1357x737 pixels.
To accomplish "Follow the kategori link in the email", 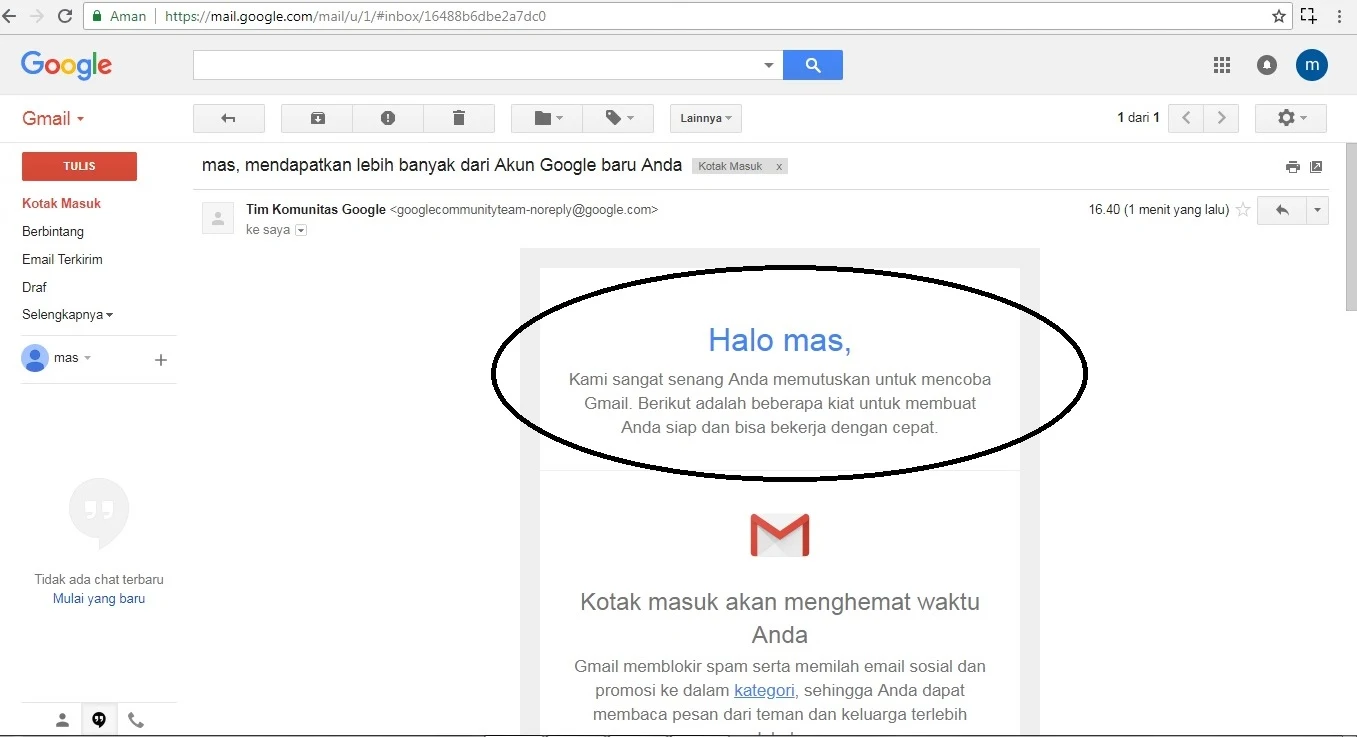I will pos(764,690).
